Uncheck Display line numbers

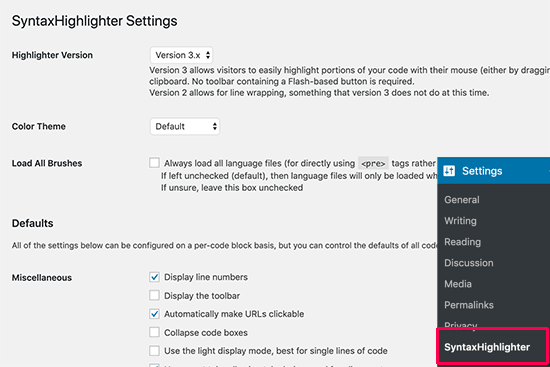154,277
